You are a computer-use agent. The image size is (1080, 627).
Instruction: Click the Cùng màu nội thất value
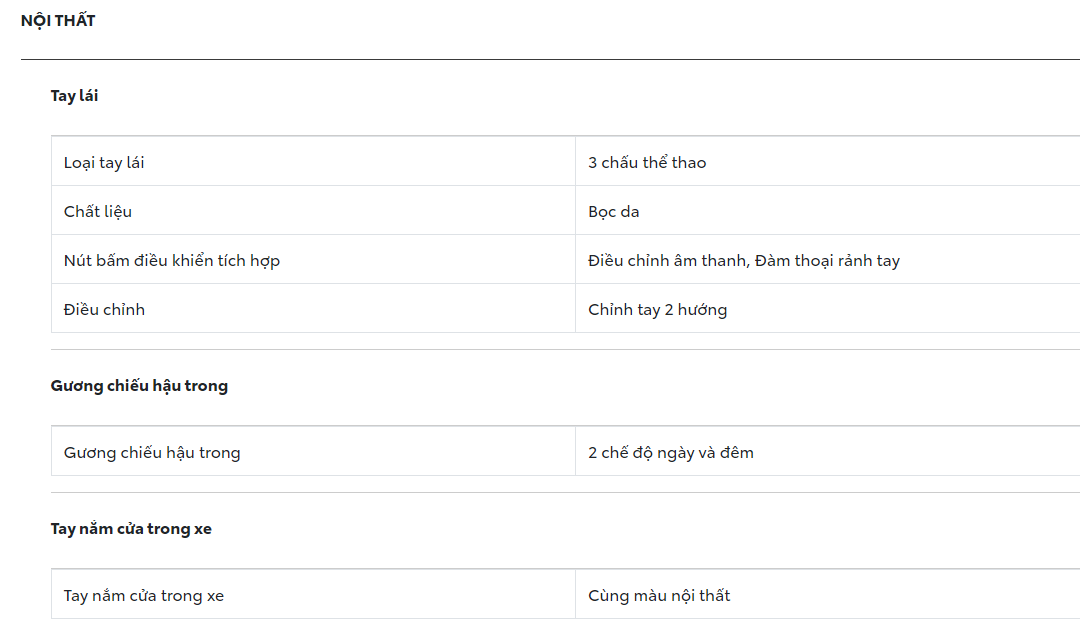click(x=659, y=595)
